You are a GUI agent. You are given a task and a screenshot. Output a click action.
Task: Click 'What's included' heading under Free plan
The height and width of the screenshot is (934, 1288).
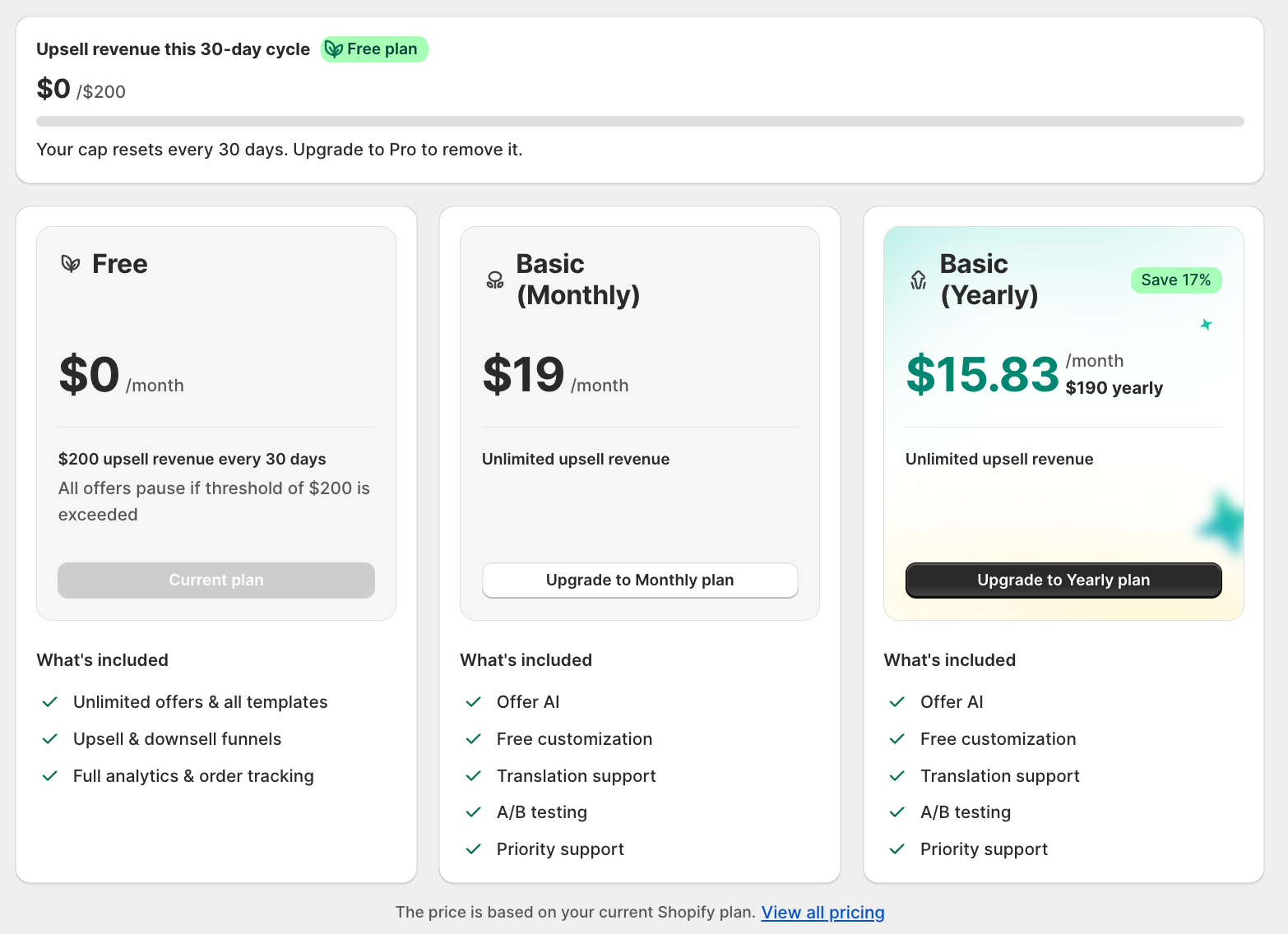(x=103, y=660)
